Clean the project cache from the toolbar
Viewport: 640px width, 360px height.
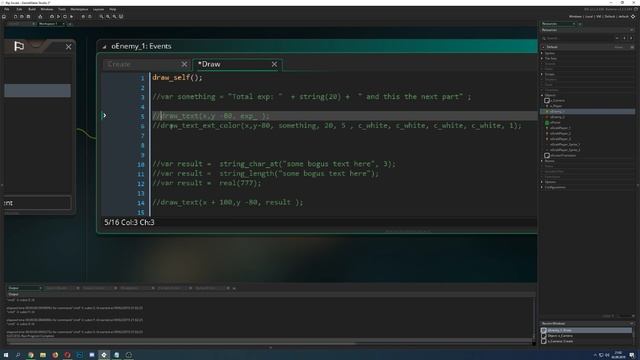pos(71,17)
